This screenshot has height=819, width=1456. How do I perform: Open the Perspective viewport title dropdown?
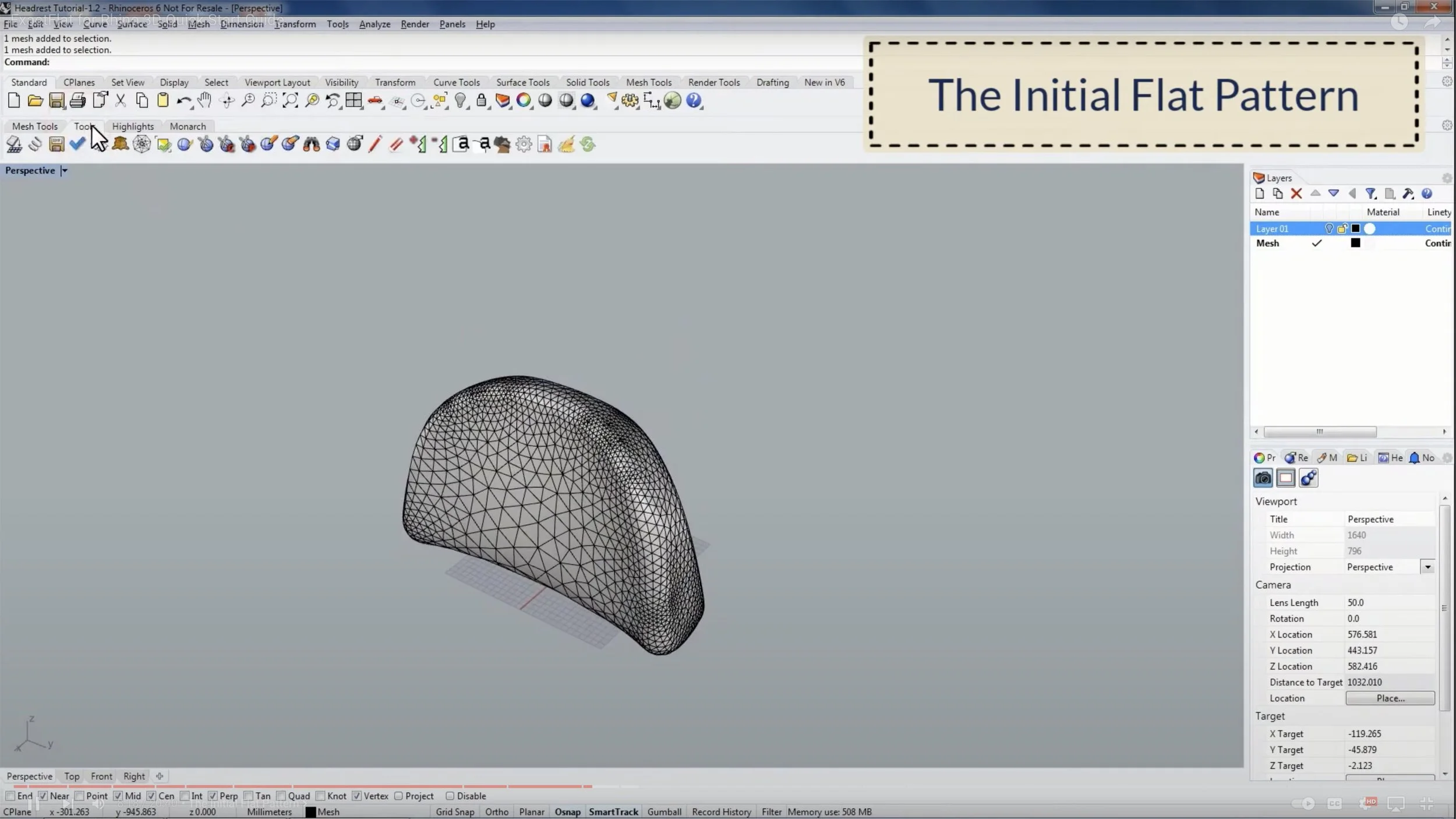tap(64, 170)
